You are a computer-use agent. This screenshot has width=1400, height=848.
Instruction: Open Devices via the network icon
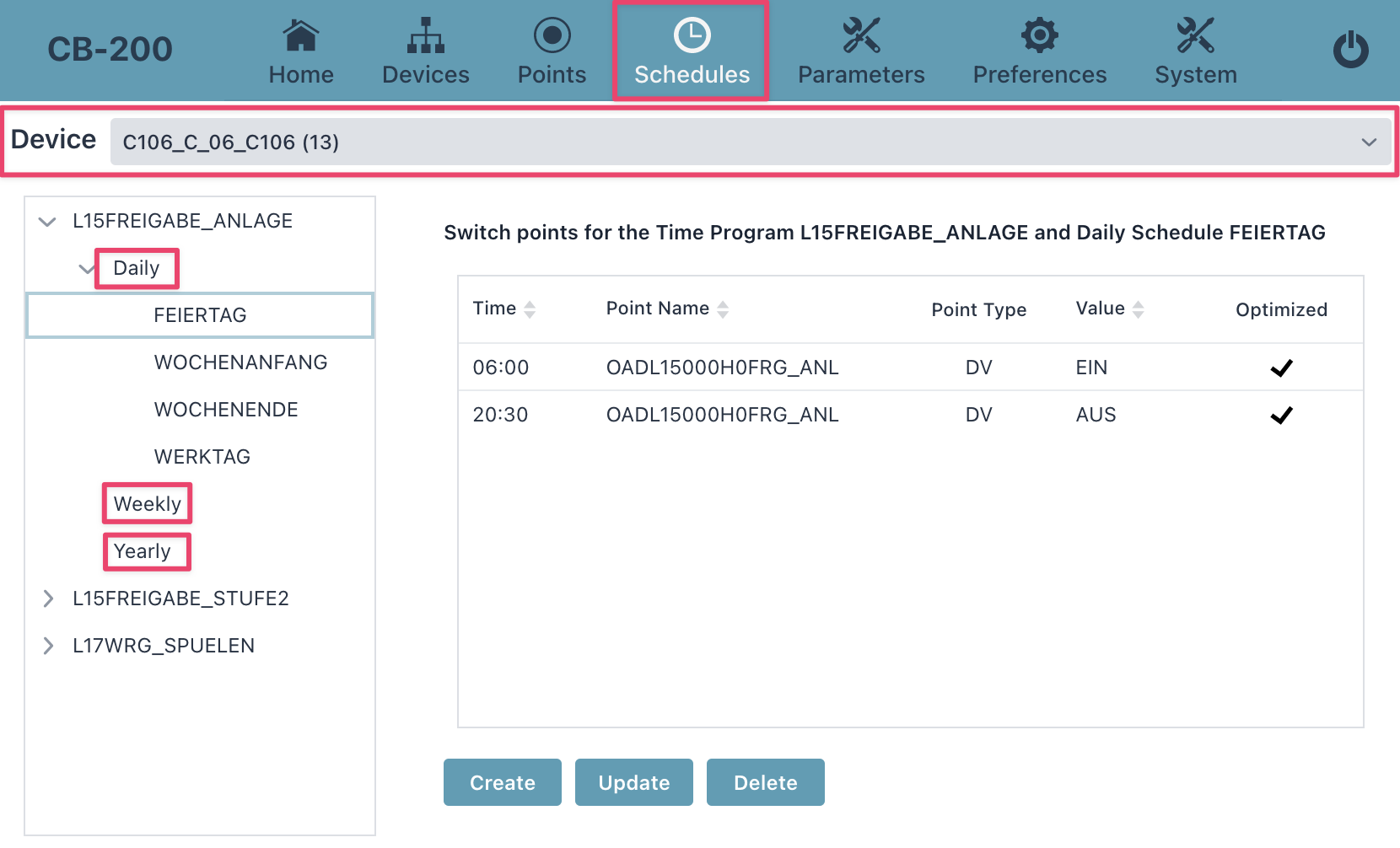click(x=426, y=35)
